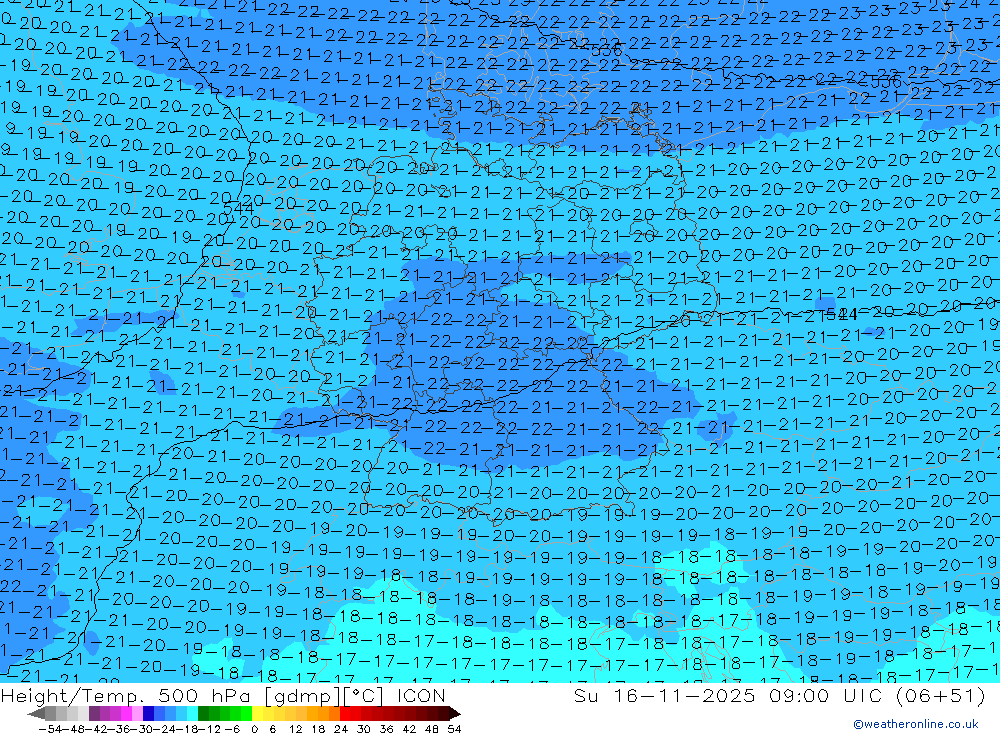The width and height of the screenshot is (1000, 733).
Task: Click the Height/Temp. 500 hPa ICON title
Action: [x=223, y=695]
